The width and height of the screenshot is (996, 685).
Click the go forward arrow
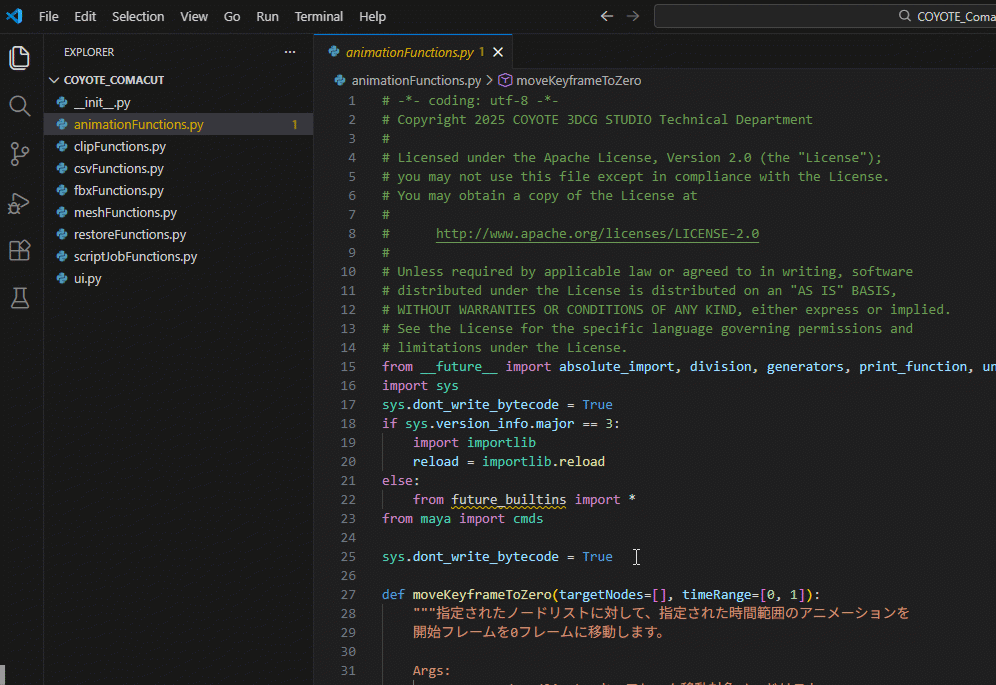point(632,16)
